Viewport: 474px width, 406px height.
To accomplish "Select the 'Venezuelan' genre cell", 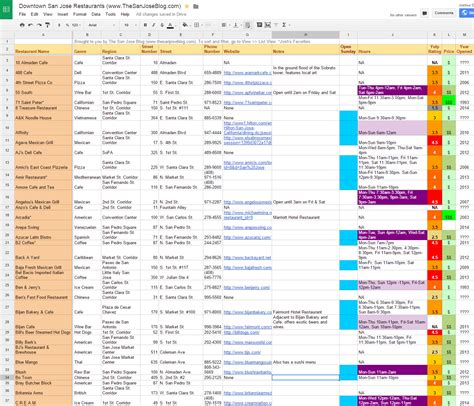I will coord(87,225).
